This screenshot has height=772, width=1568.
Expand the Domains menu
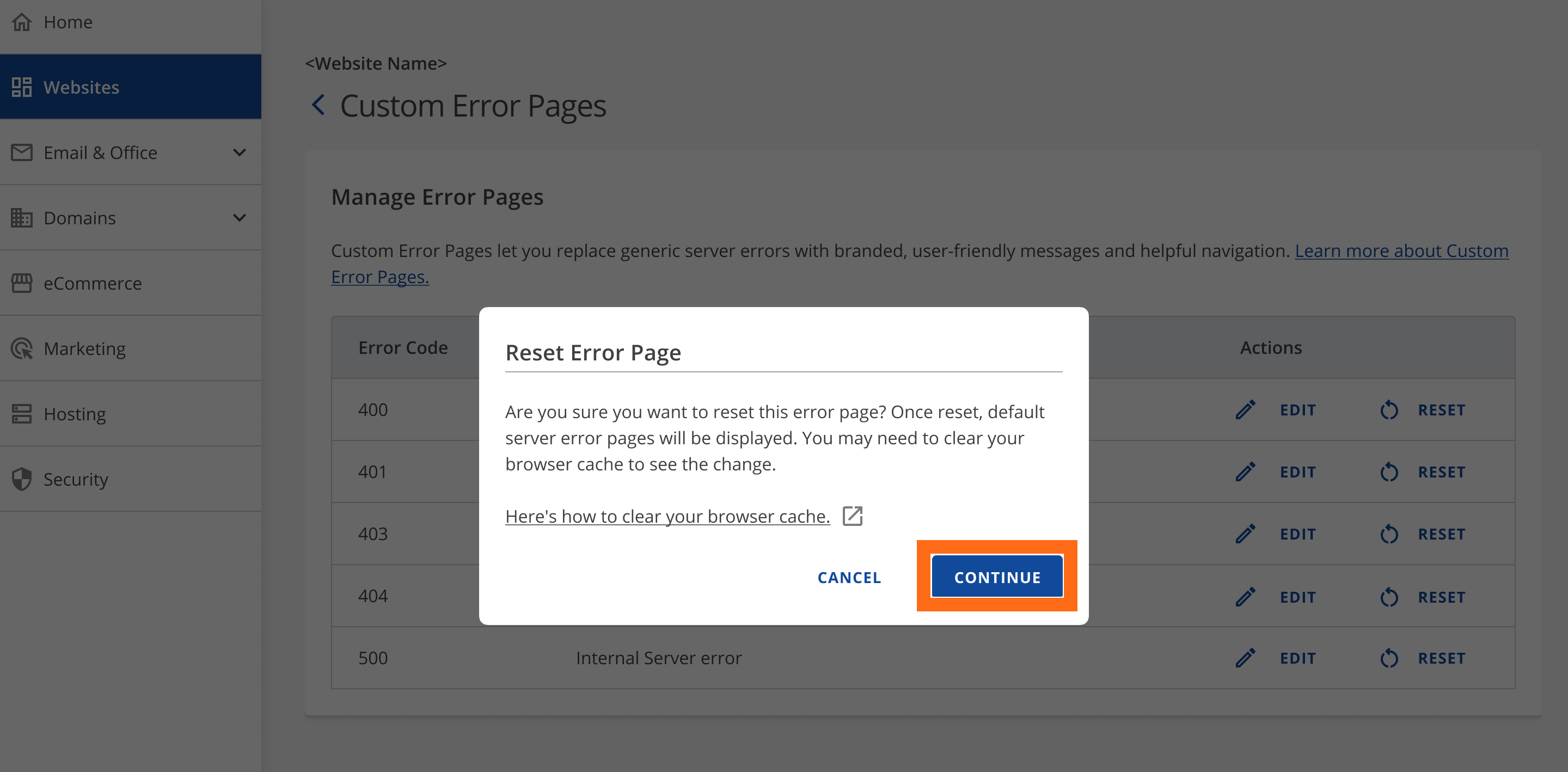tap(240, 217)
